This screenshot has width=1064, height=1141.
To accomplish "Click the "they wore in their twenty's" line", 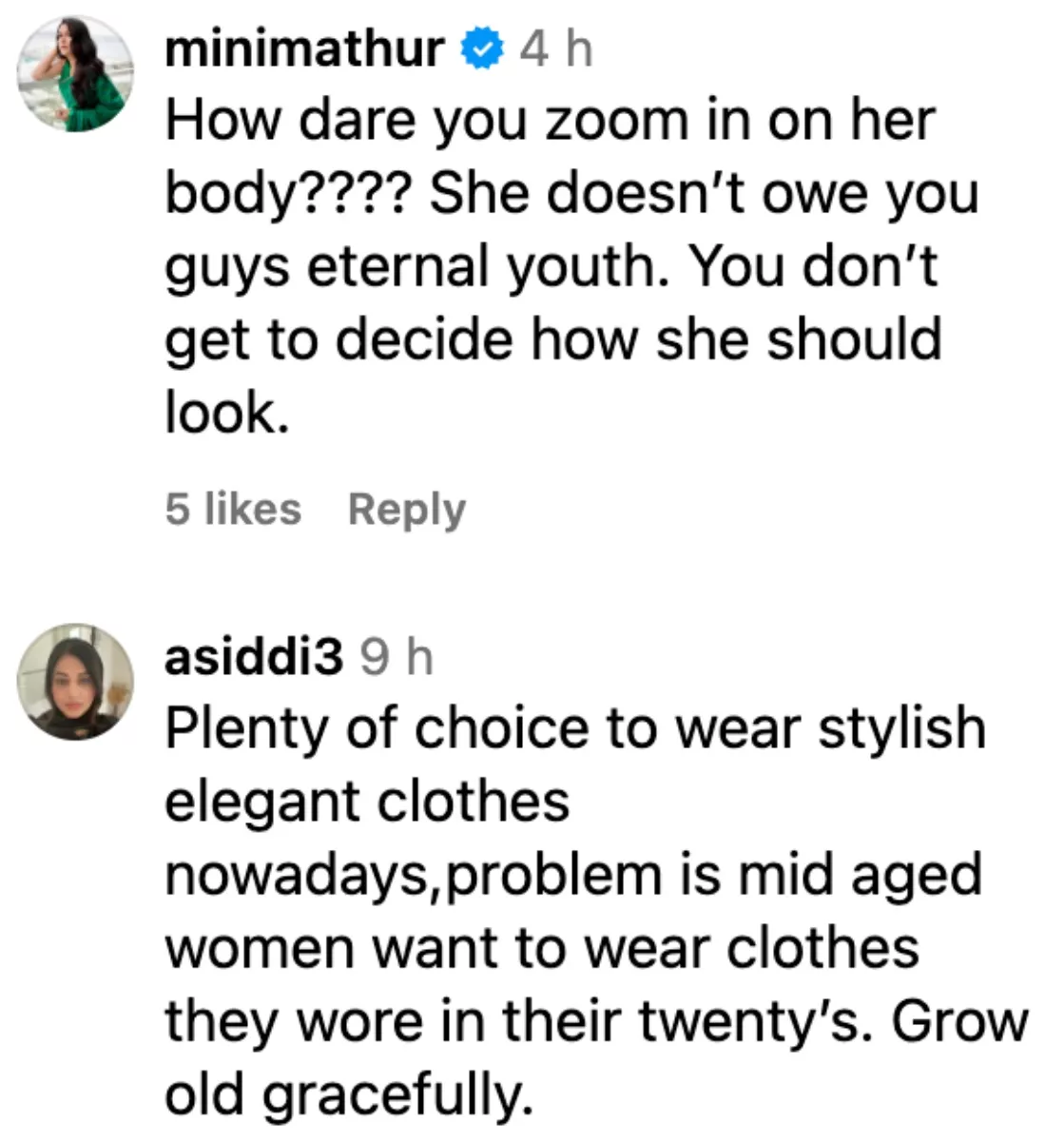I will tap(596, 1021).
